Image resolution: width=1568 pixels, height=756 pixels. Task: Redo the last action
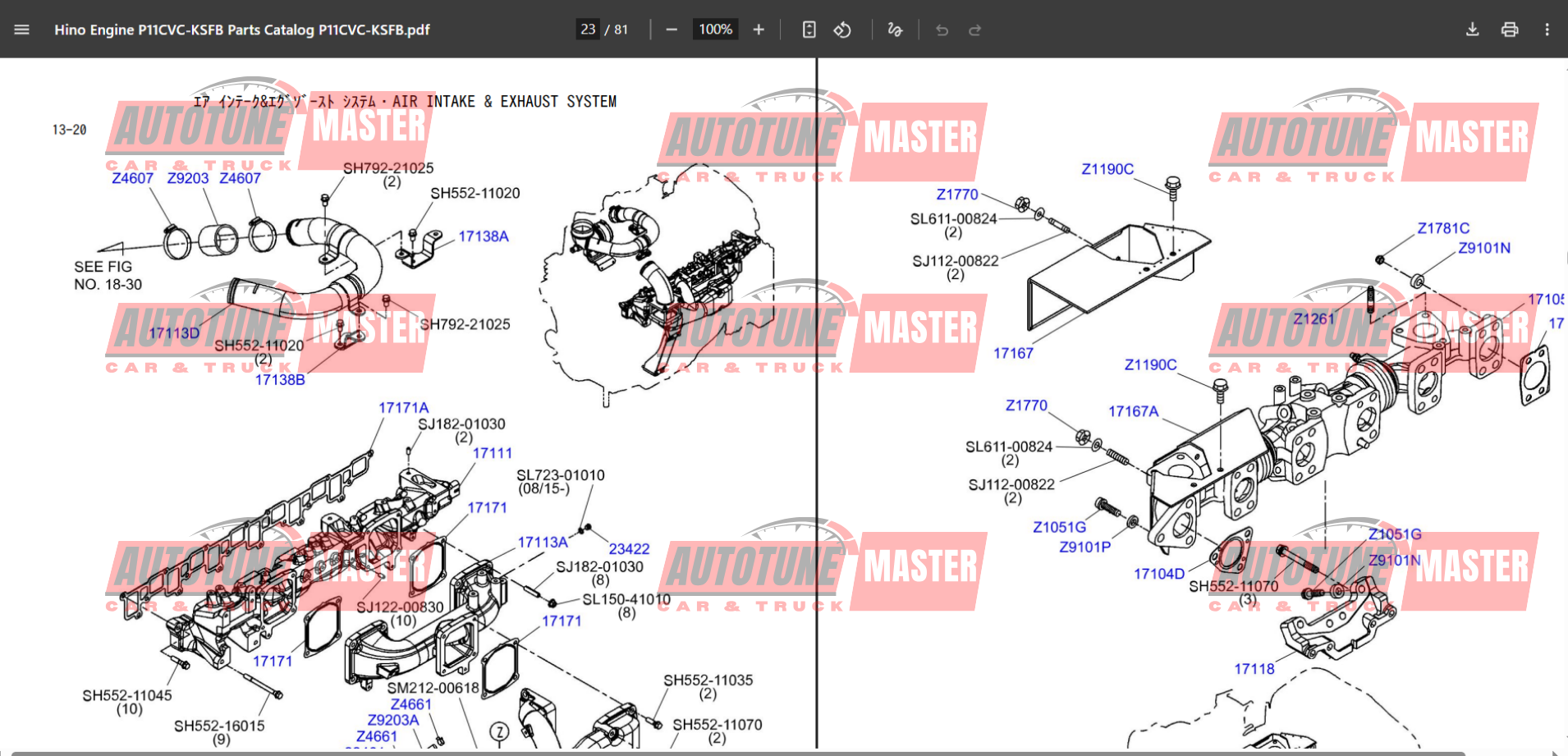click(x=975, y=29)
